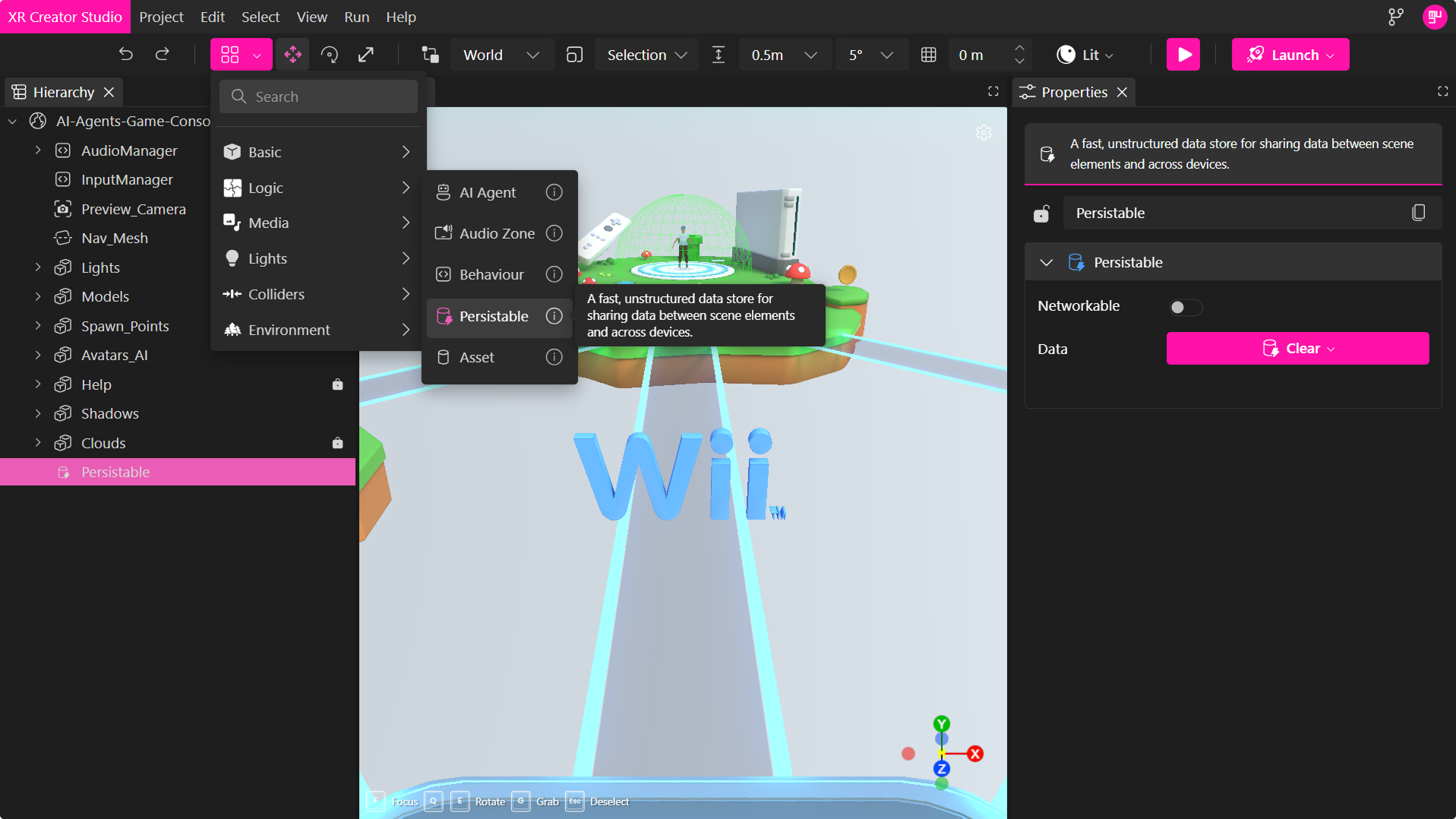The width and height of the screenshot is (1456, 819).
Task: Increase the grid height value
Action: (x=1019, y=47)
